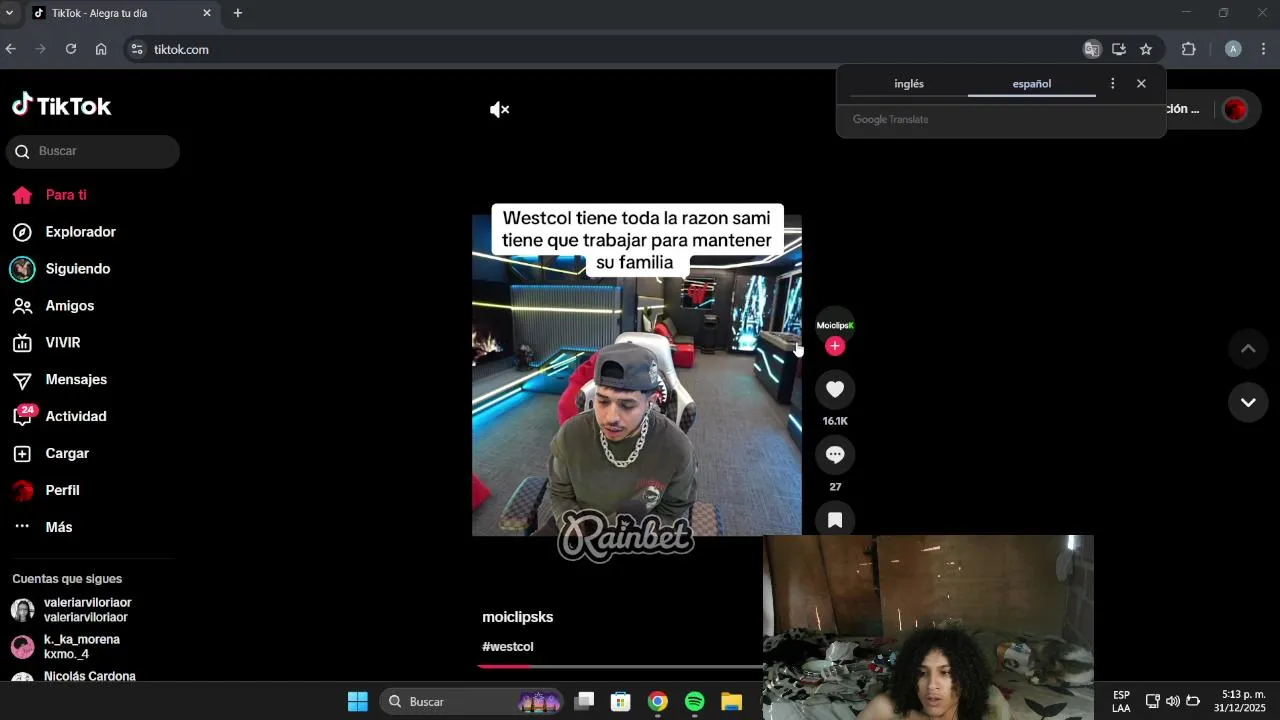This screenshot has width=1280, height=720.
Task: Click the browser back arrow
Action: tap(11, 49)
